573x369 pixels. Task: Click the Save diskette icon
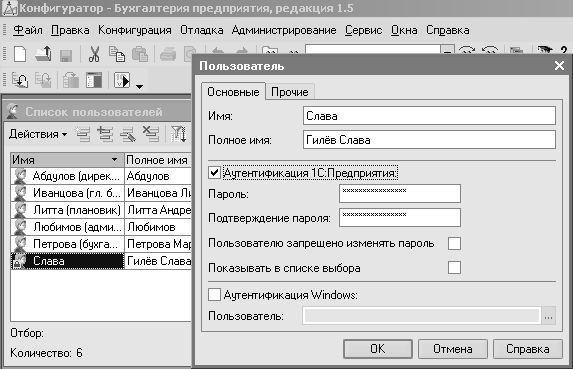[66, 56]
